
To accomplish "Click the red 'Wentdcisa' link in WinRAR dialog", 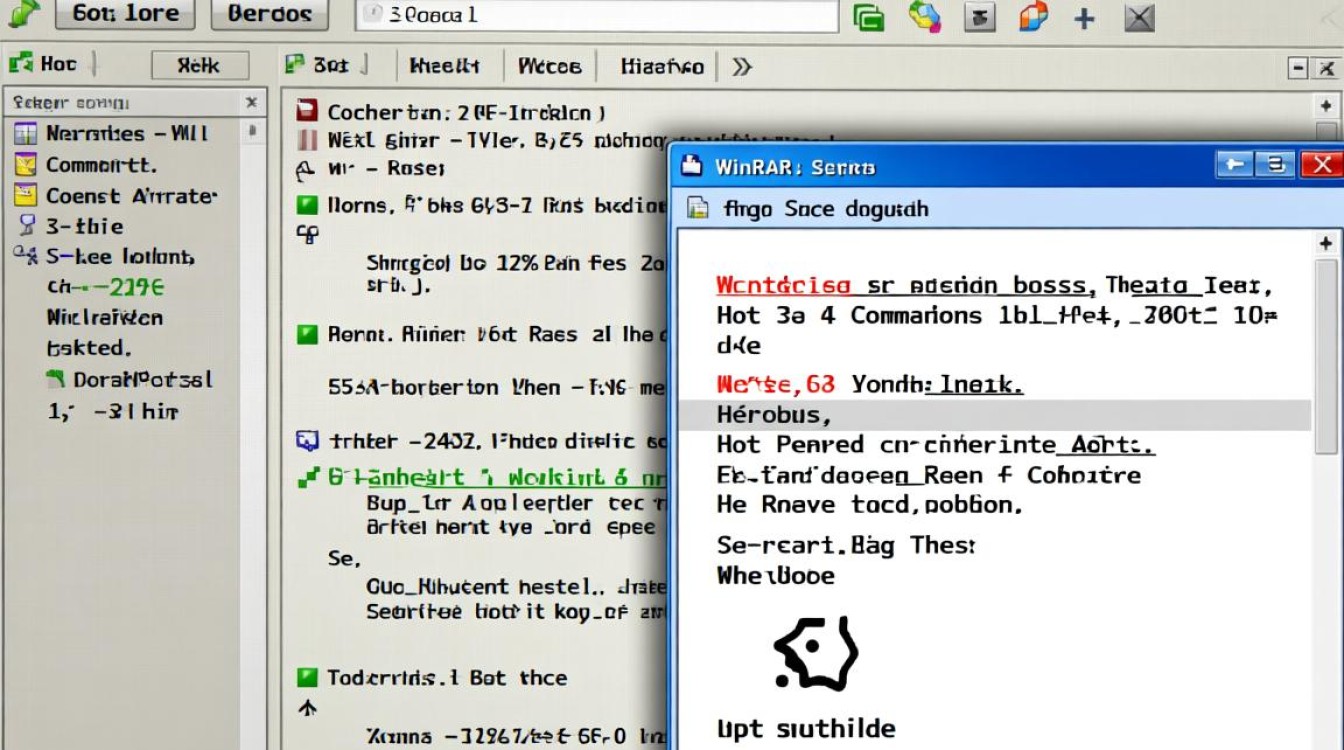I will (x=783, y=285).
